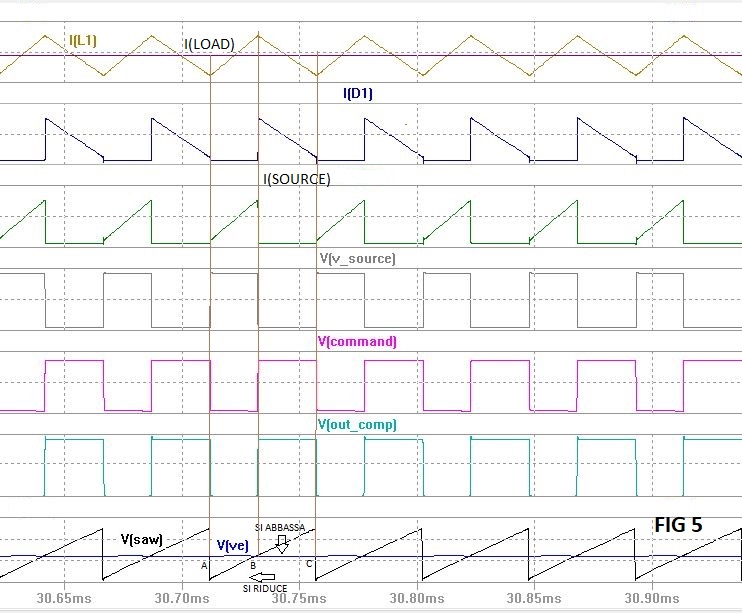Image resolution: width=742 pixels, height=613 pixels.
Task: Select the I(L1) trace label
Action: click(x=83, y=41)
